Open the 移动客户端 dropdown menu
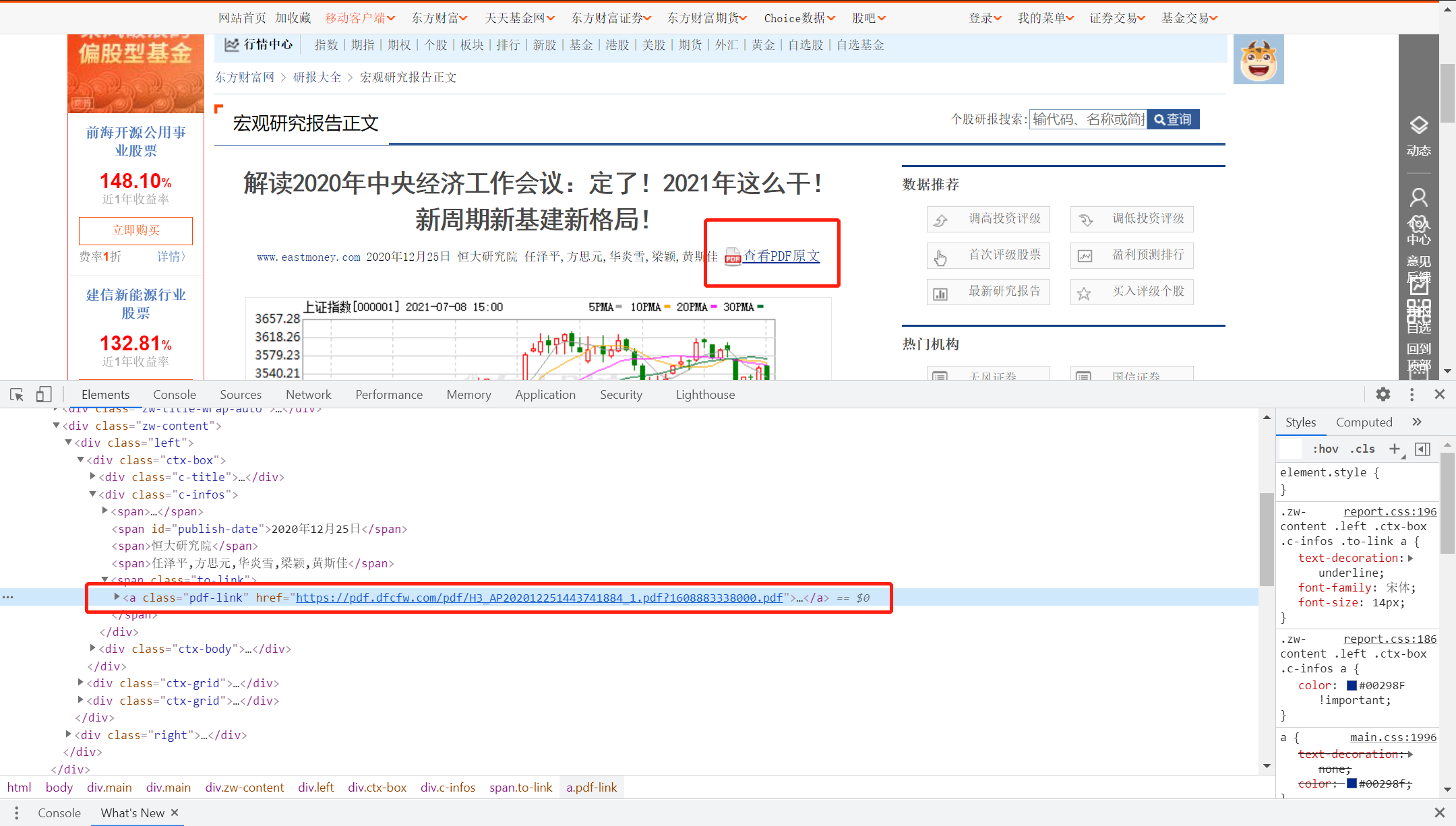 coord(360,18)
